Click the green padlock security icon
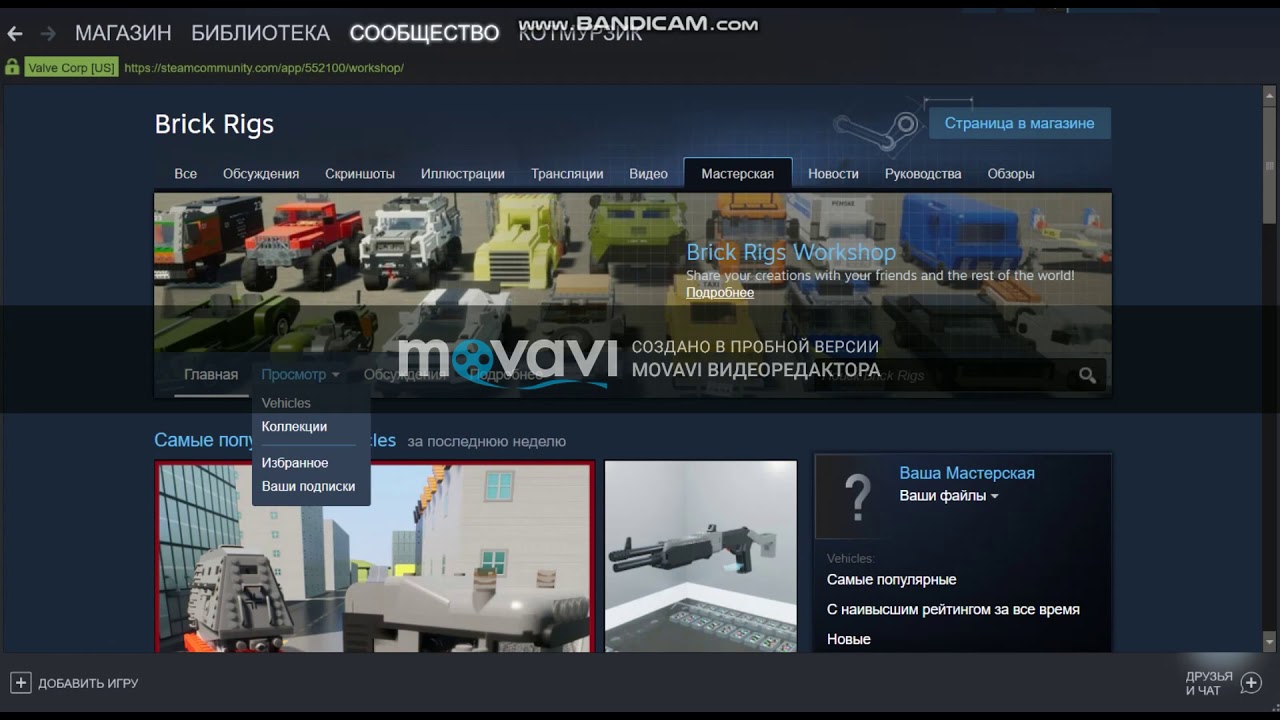Screen dimensions: 1280x720 (x=12, y=67)
